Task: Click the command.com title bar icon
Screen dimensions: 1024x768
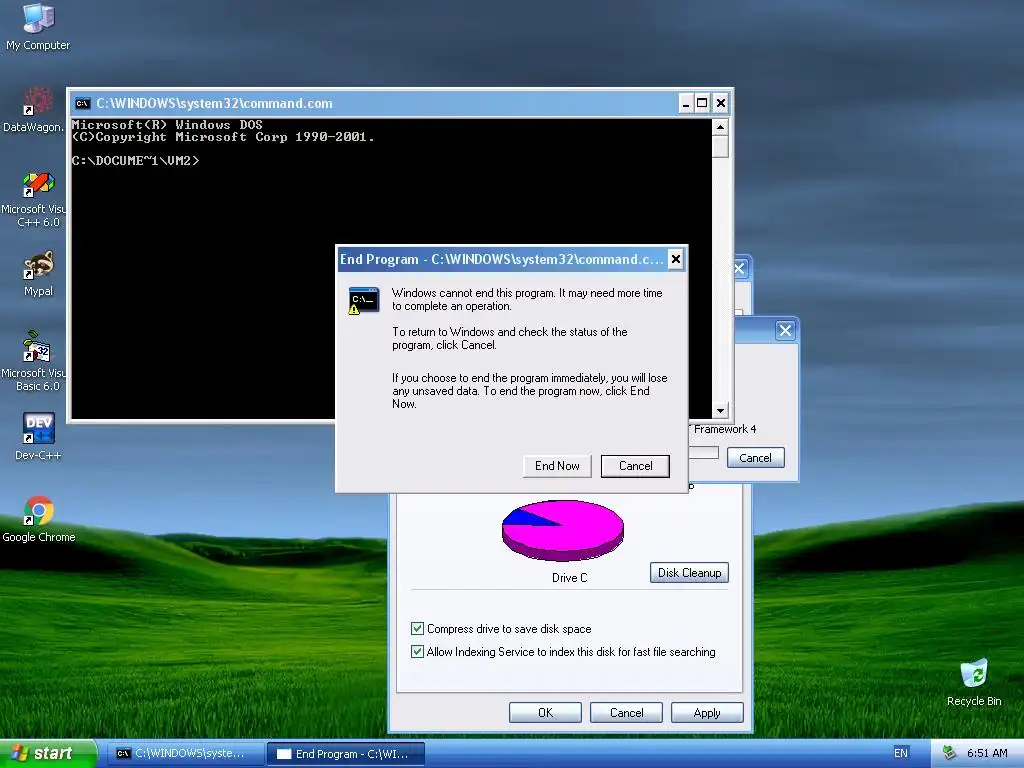Action: point(82,103)
